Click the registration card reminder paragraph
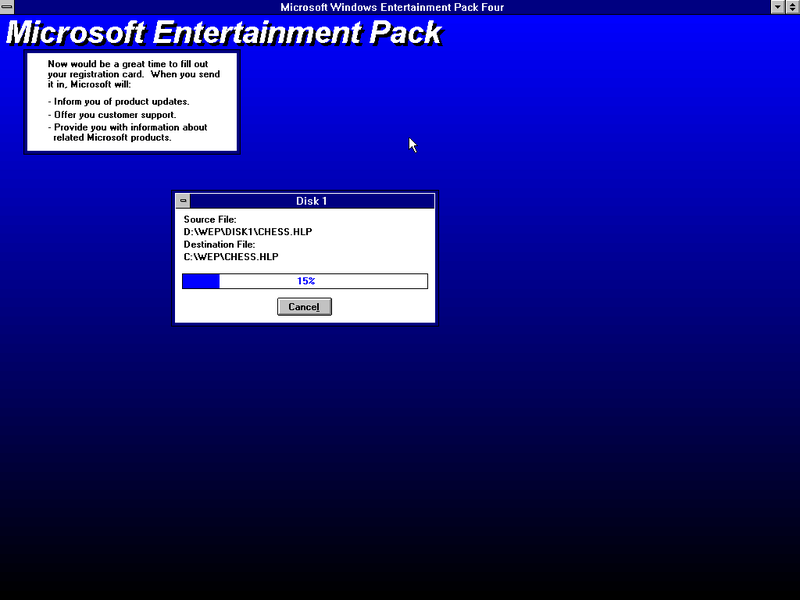Viewport: 800px width, 600px height. click(x=134, y=74)
